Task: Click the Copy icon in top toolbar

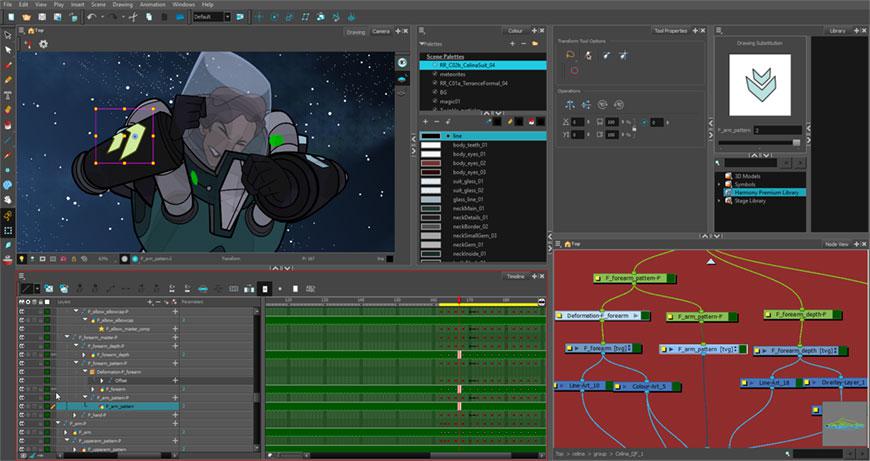Action: tap(149, 17)
